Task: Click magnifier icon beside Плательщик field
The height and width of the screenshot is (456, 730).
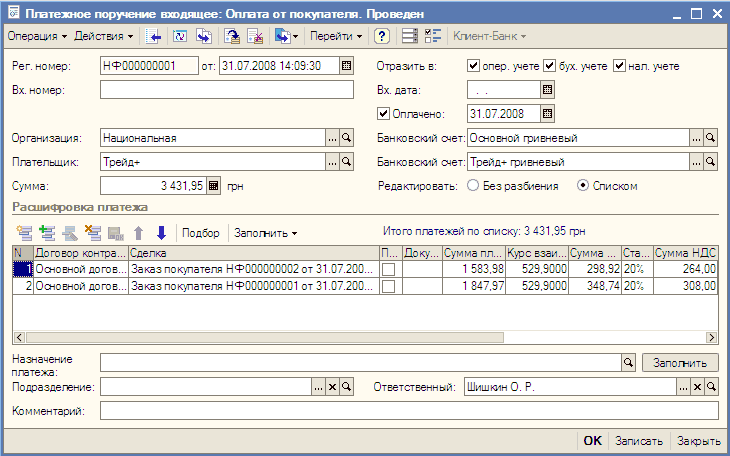Action: click(347, 161)
